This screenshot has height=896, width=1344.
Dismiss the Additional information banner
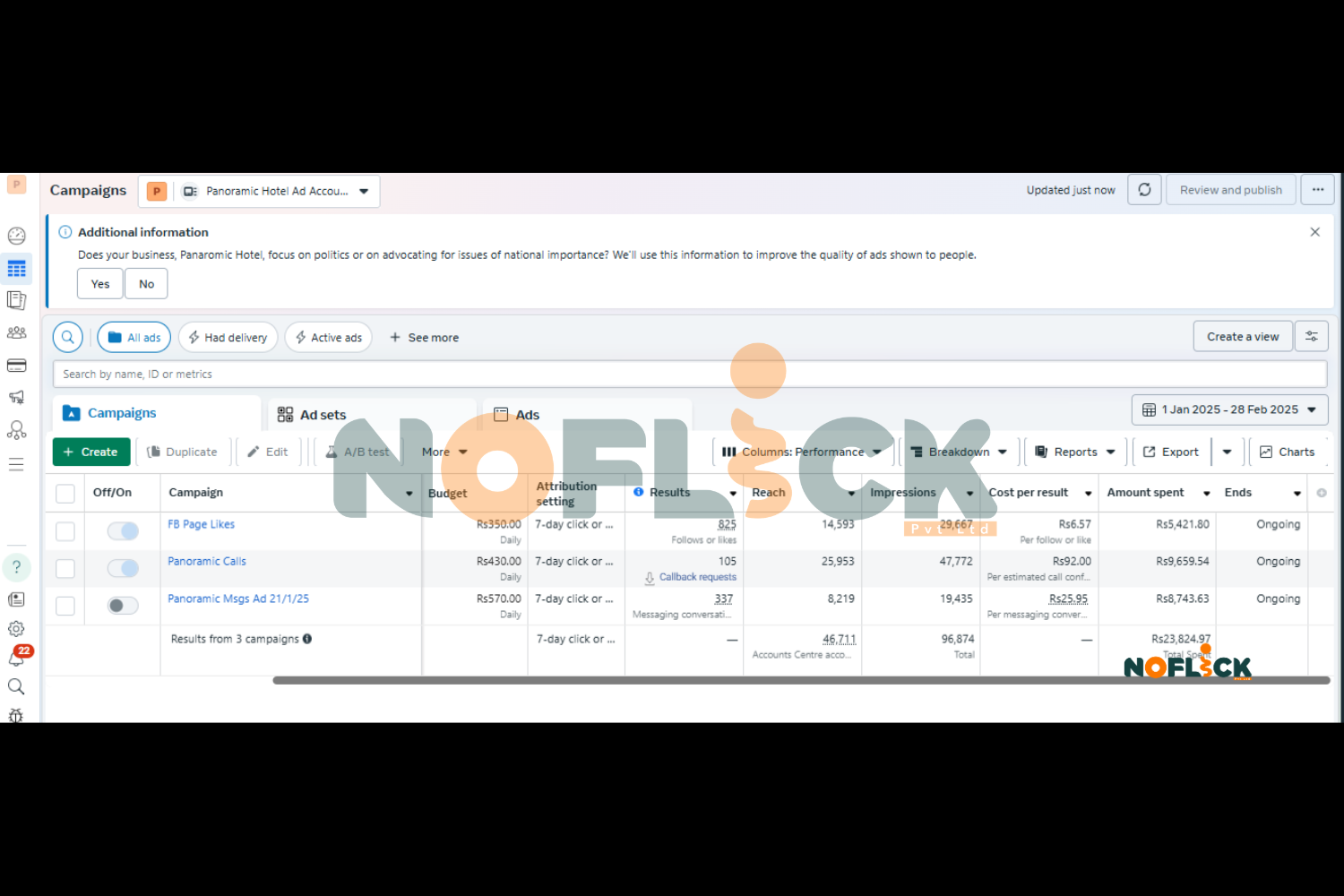[x=1315, y=232]
